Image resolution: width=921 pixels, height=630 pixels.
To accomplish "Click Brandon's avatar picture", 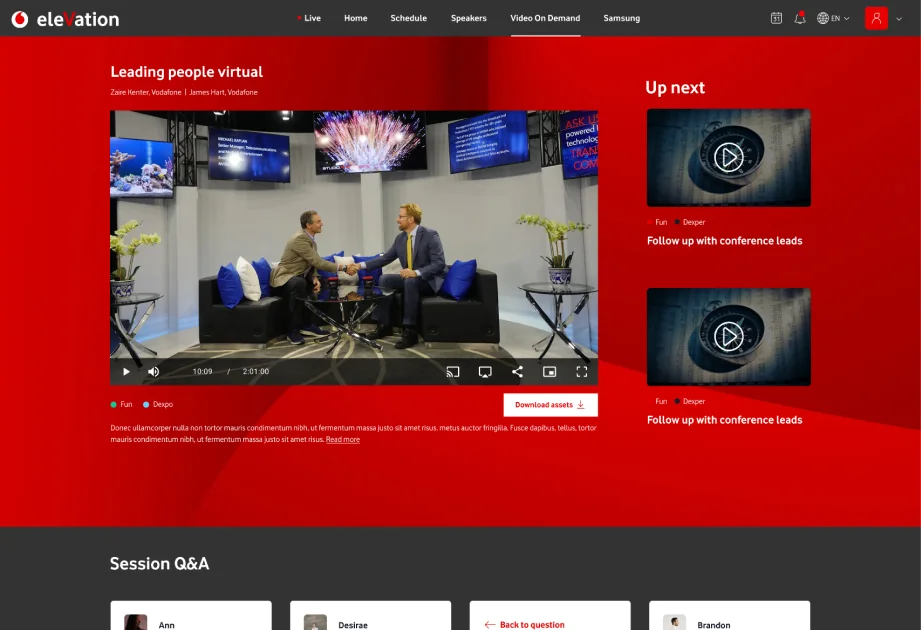I will click(x=674, y=622).
